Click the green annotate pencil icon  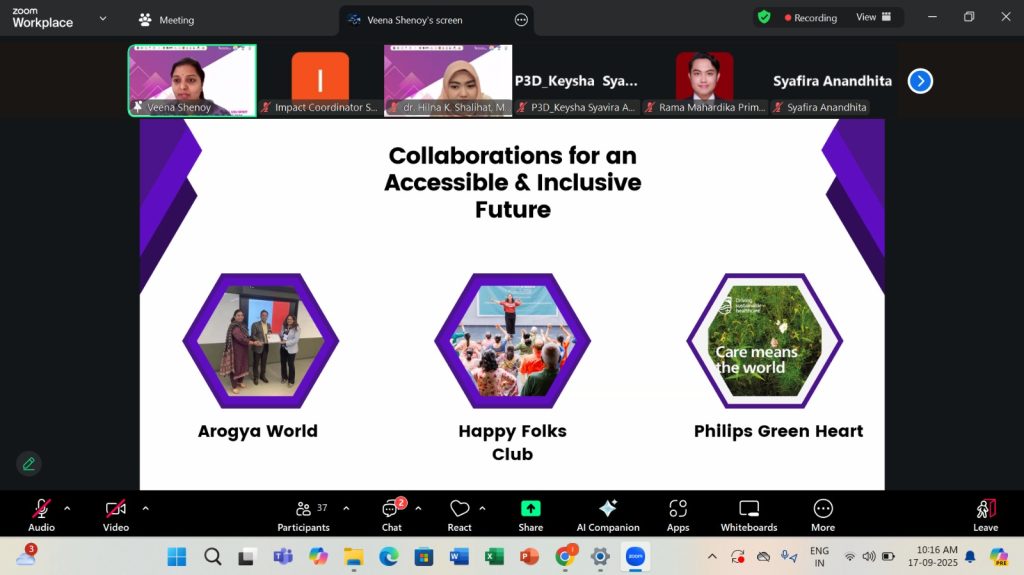(29, 463)
